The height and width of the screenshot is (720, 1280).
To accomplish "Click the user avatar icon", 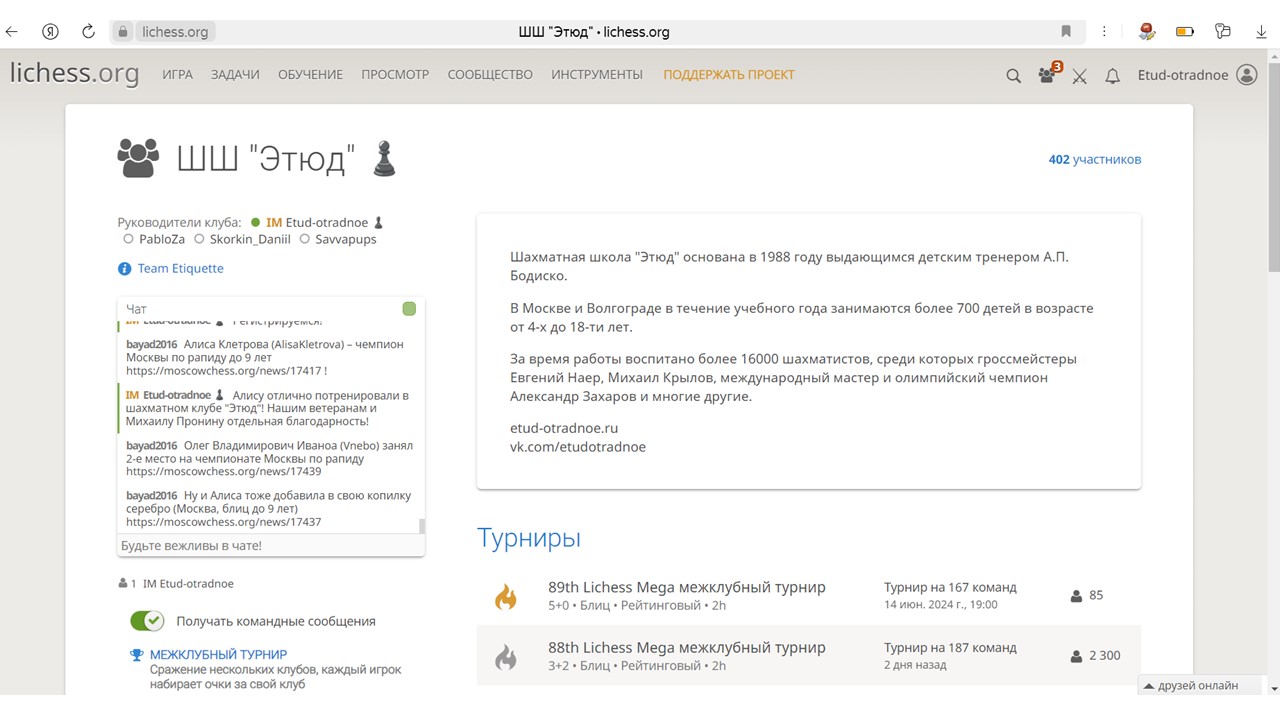I will [x=1246, y=75].
